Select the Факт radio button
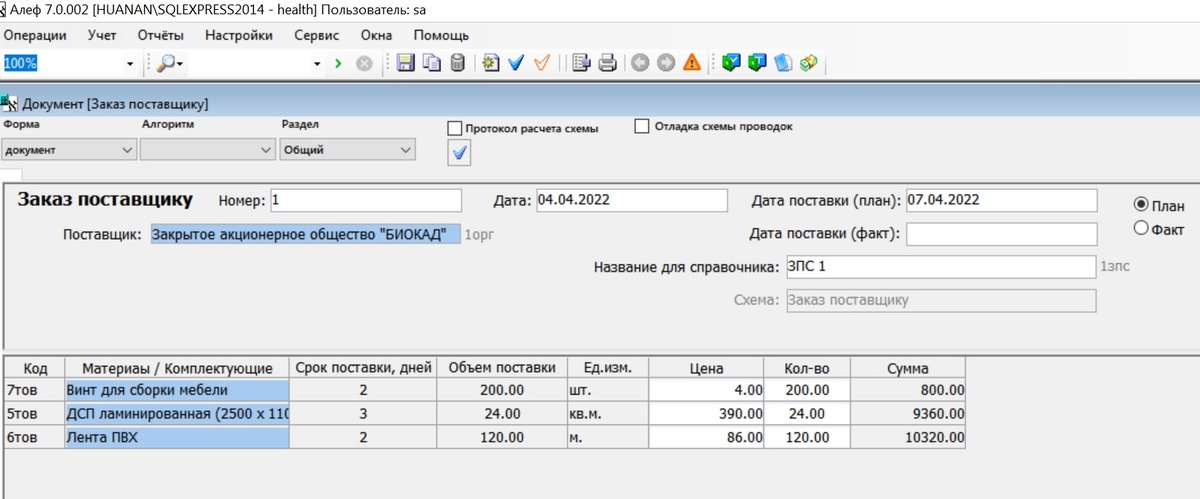 [x=1141, y=228]
